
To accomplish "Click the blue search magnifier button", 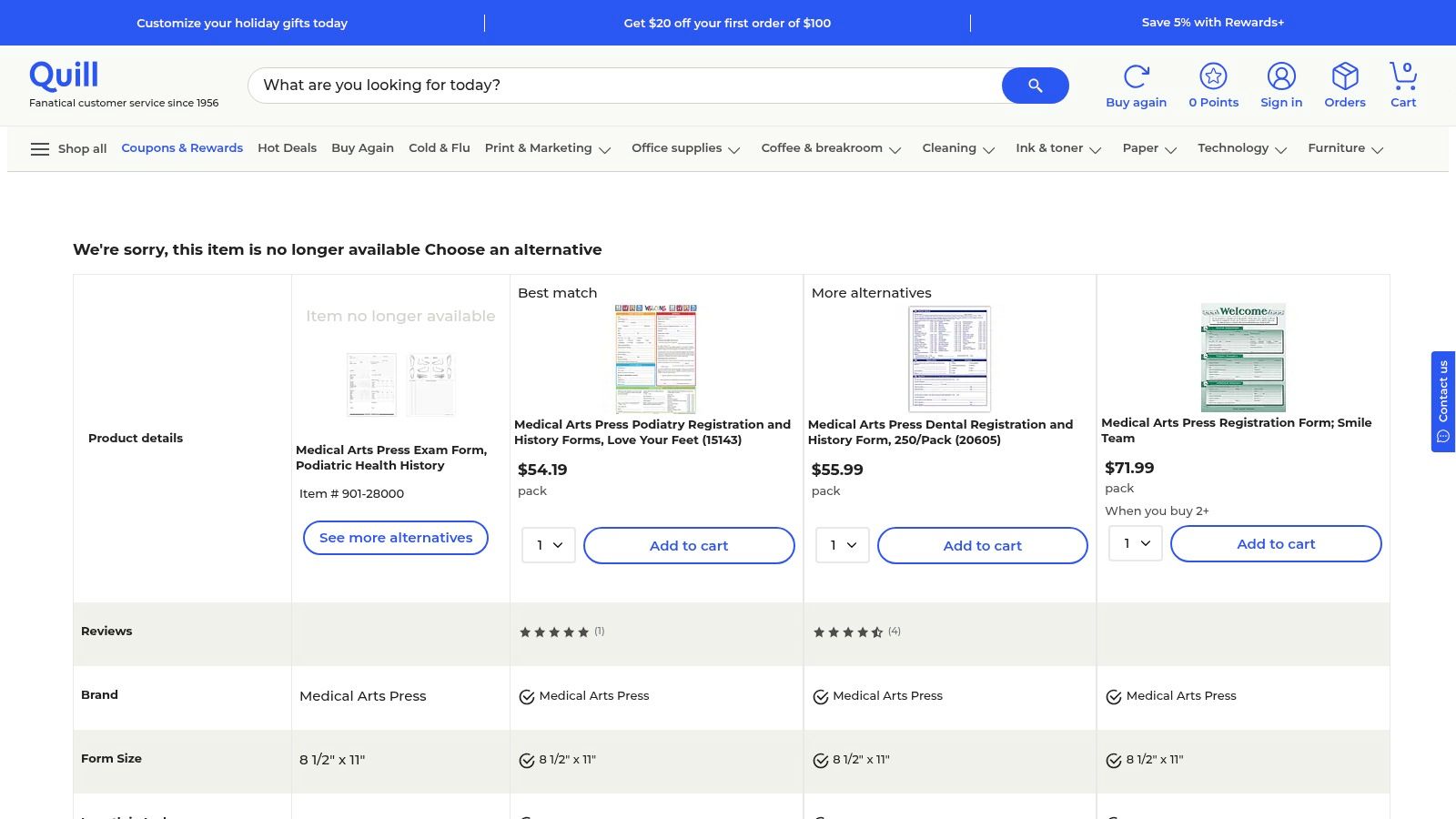I will (1035, 86).
